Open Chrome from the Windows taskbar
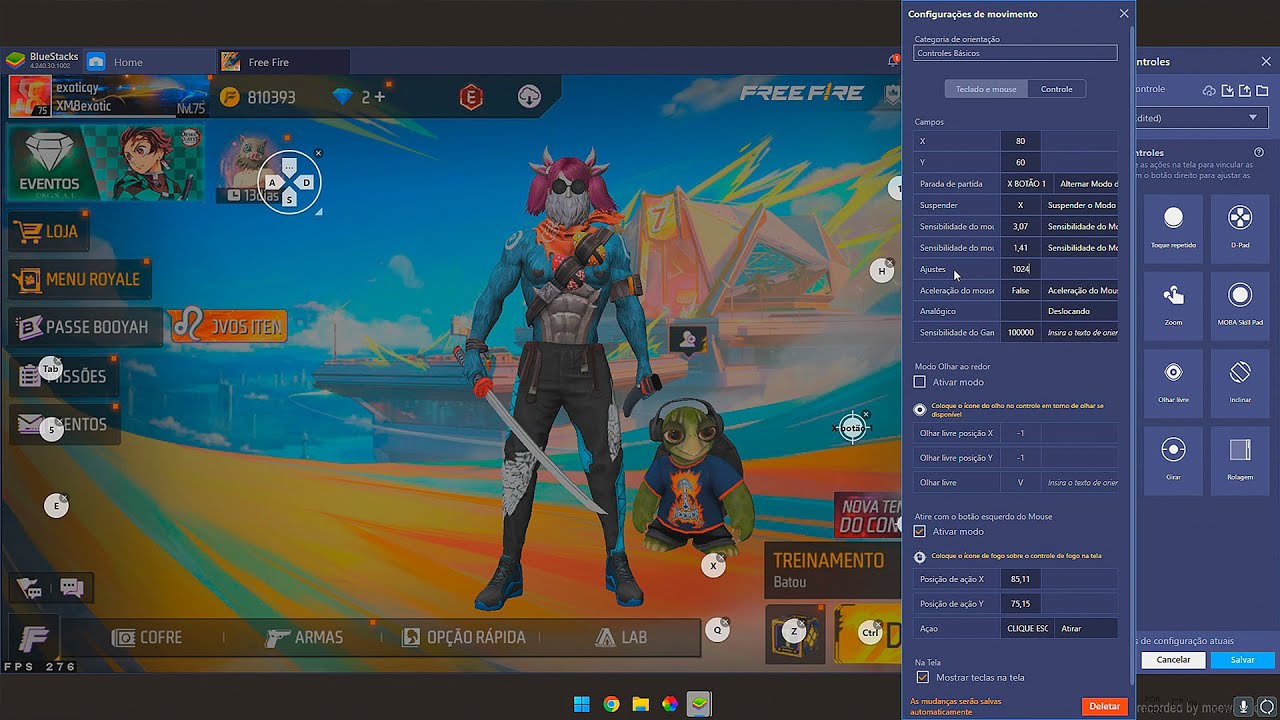The image size is (1280, 720). pos(611,704)
